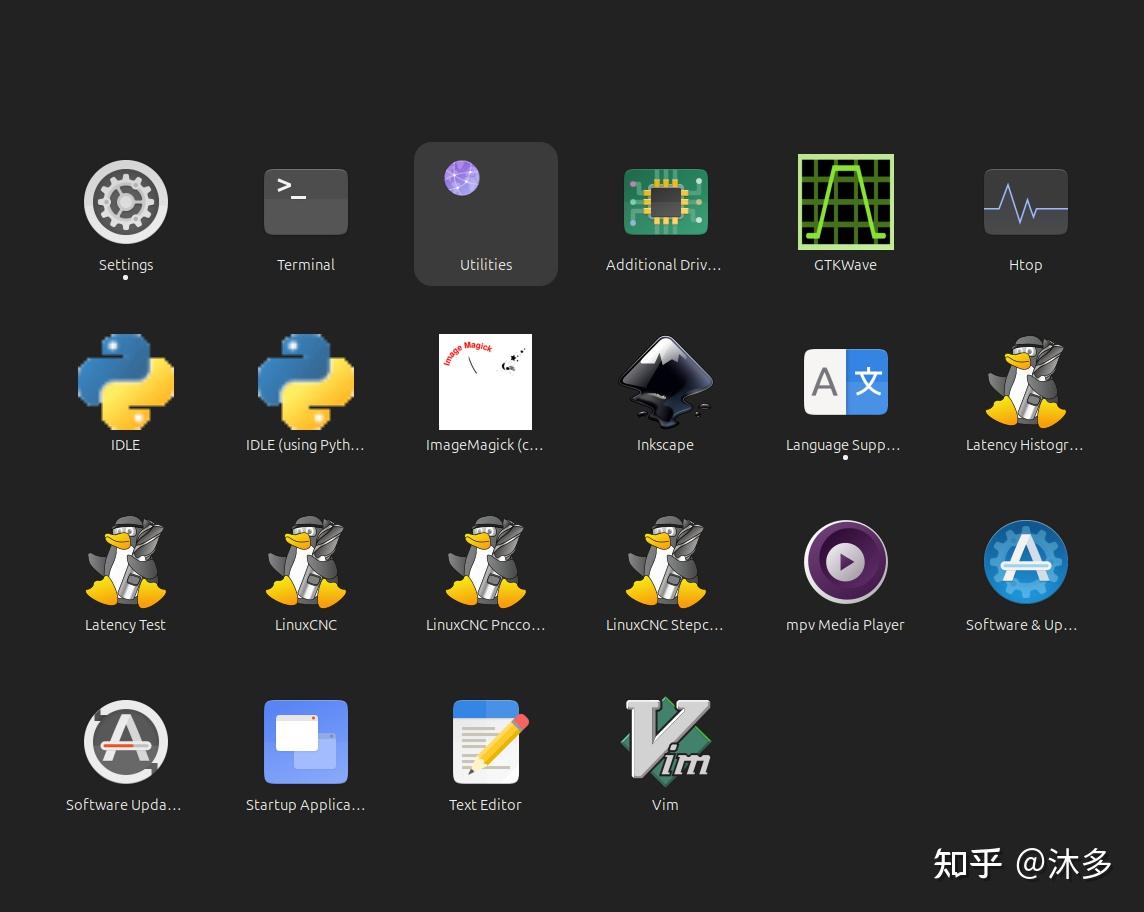Screen dimensions: 1144x912
Task: Launch GTKWave waveform viewer
Action: 846,201
